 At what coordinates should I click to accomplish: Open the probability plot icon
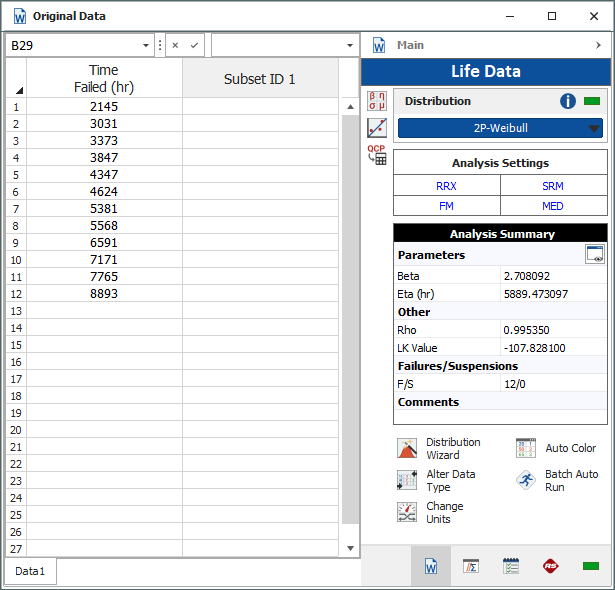[377, 127]
